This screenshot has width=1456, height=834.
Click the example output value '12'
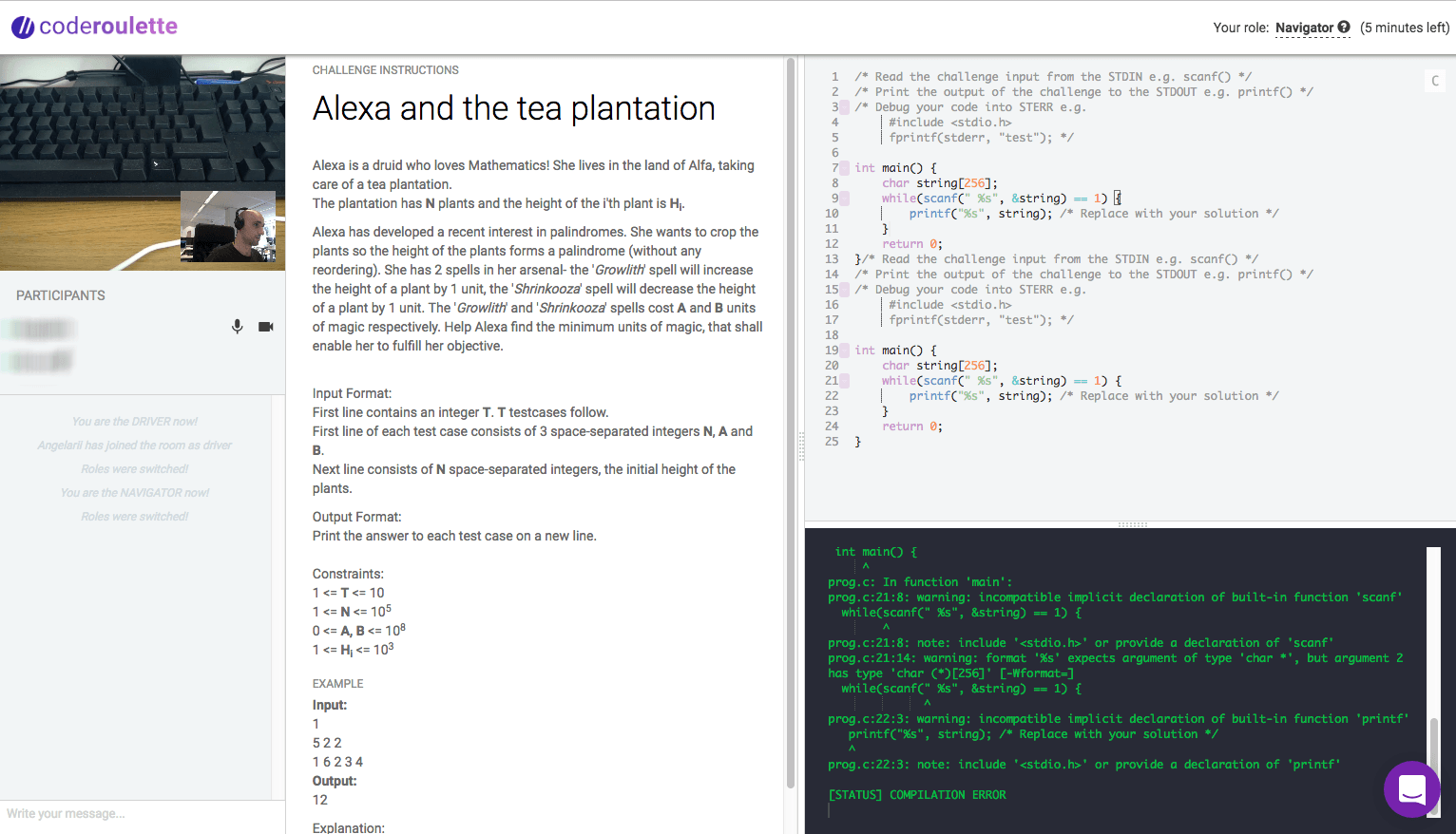(320, 800)
